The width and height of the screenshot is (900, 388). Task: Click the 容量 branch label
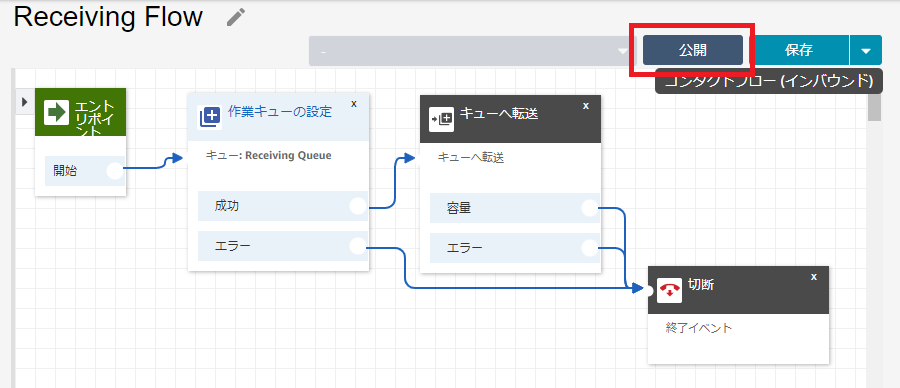point(459,208)
